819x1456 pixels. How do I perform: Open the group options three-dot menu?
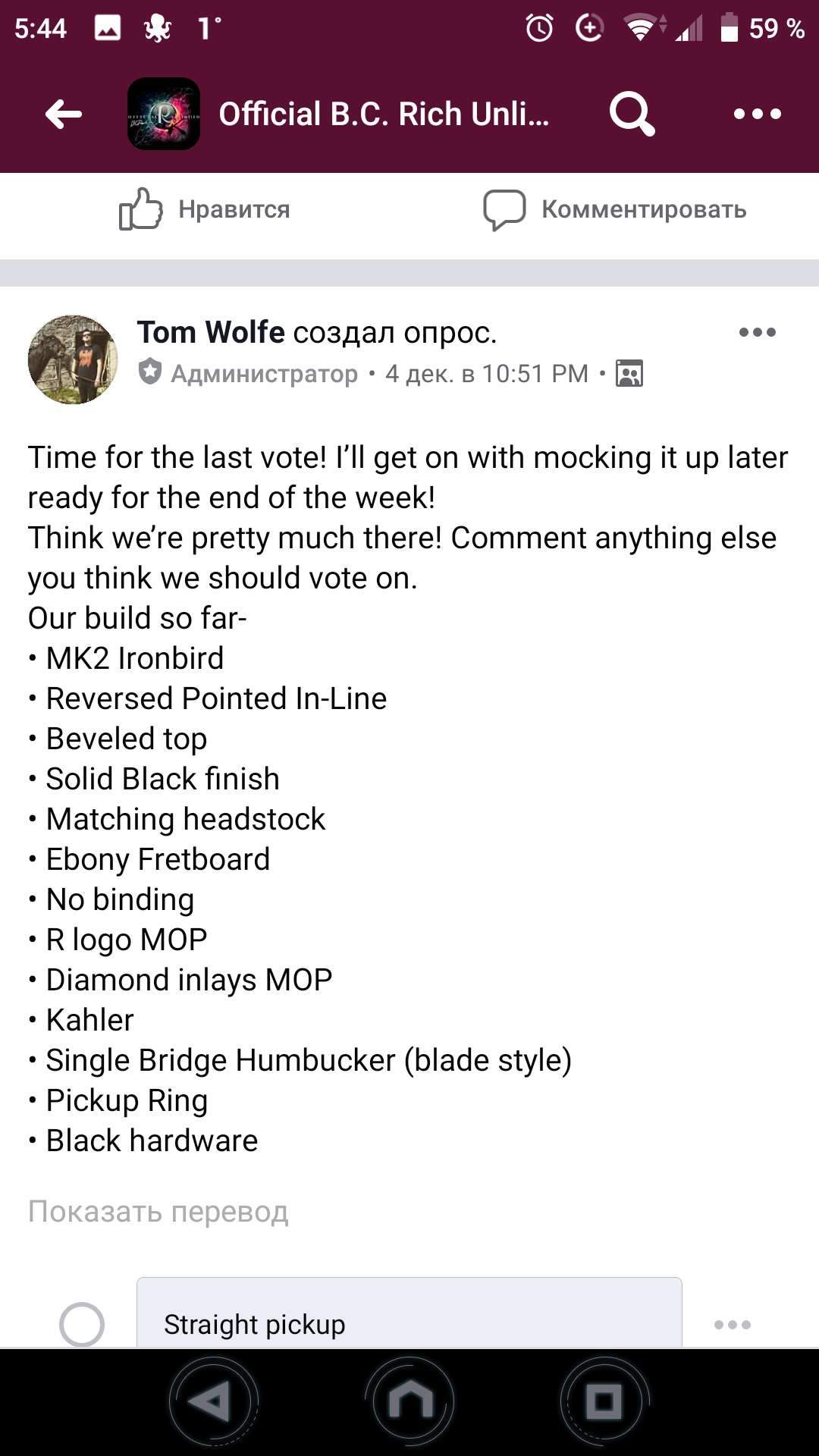[x=757, y=114]
